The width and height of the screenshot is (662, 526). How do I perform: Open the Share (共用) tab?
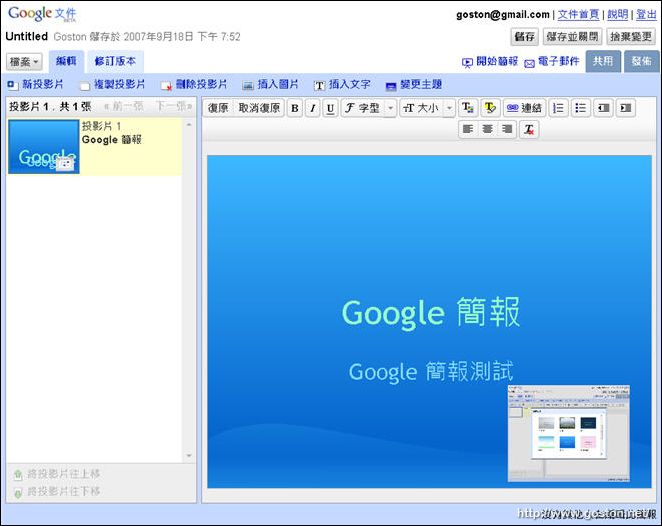click(x=603, y=62)
